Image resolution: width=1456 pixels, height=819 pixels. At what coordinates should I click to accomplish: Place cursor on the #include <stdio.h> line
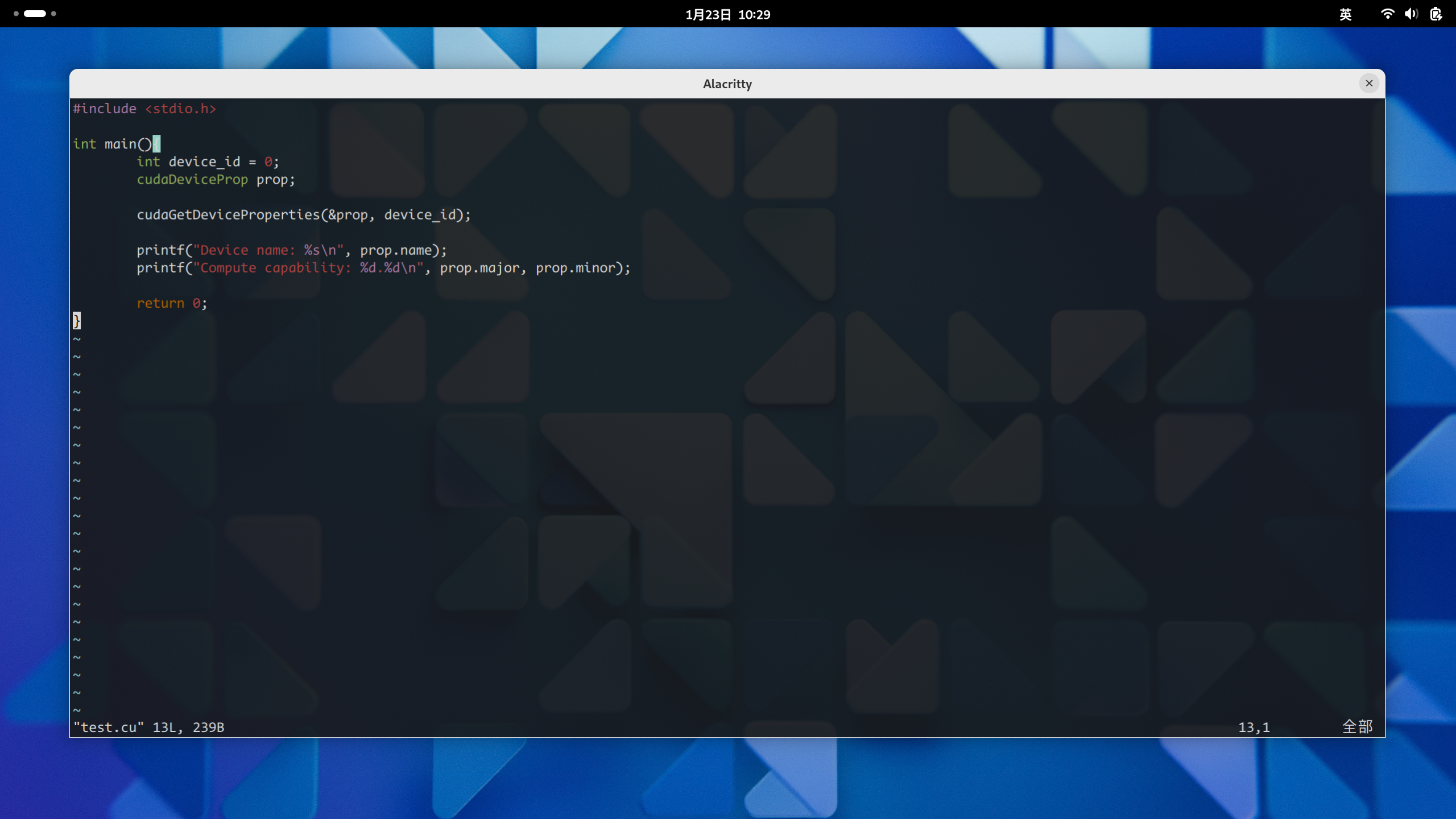(x=145, y=109)
